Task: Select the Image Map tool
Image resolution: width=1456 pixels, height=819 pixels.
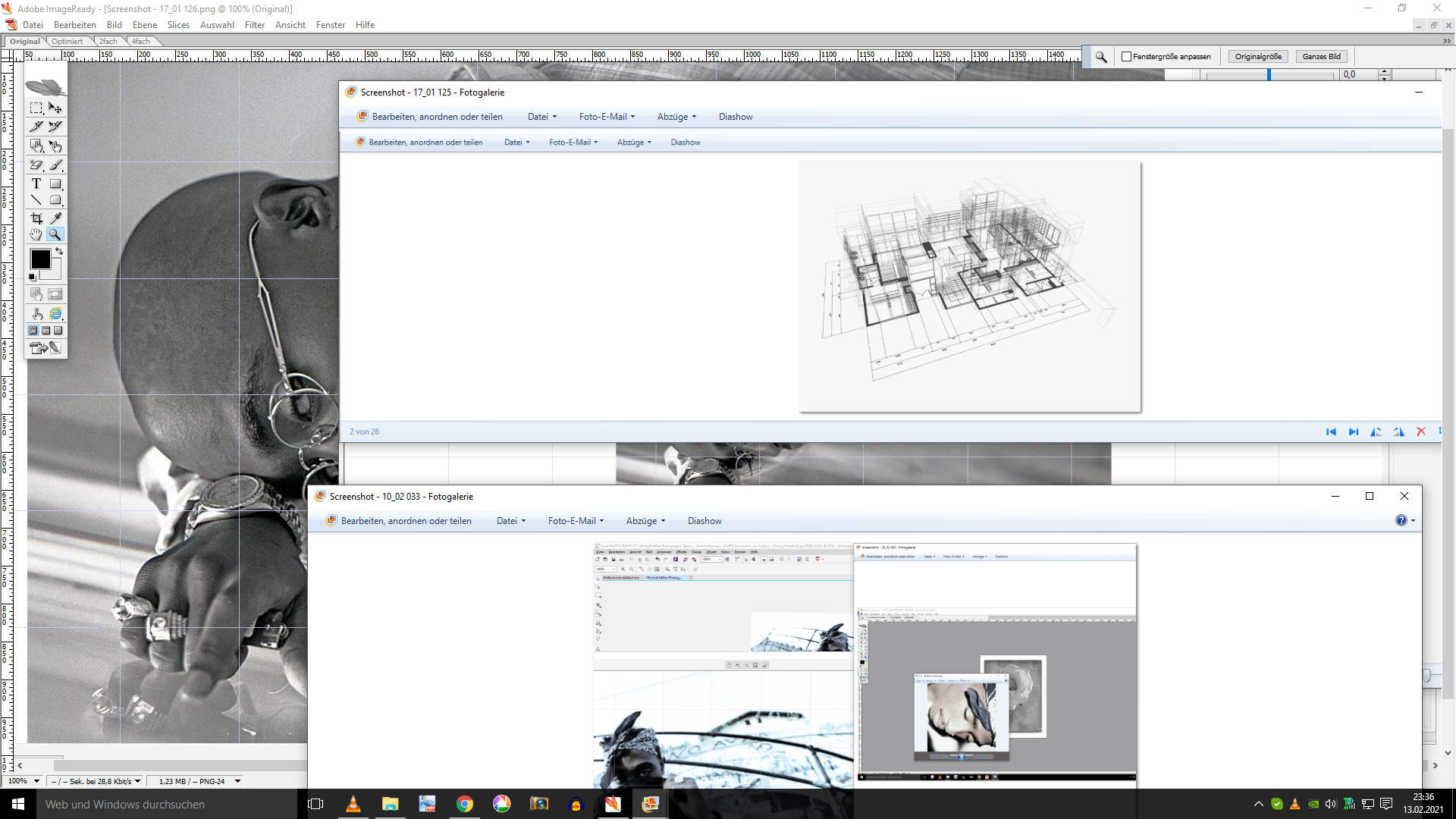Action: [x=36, y=146]
